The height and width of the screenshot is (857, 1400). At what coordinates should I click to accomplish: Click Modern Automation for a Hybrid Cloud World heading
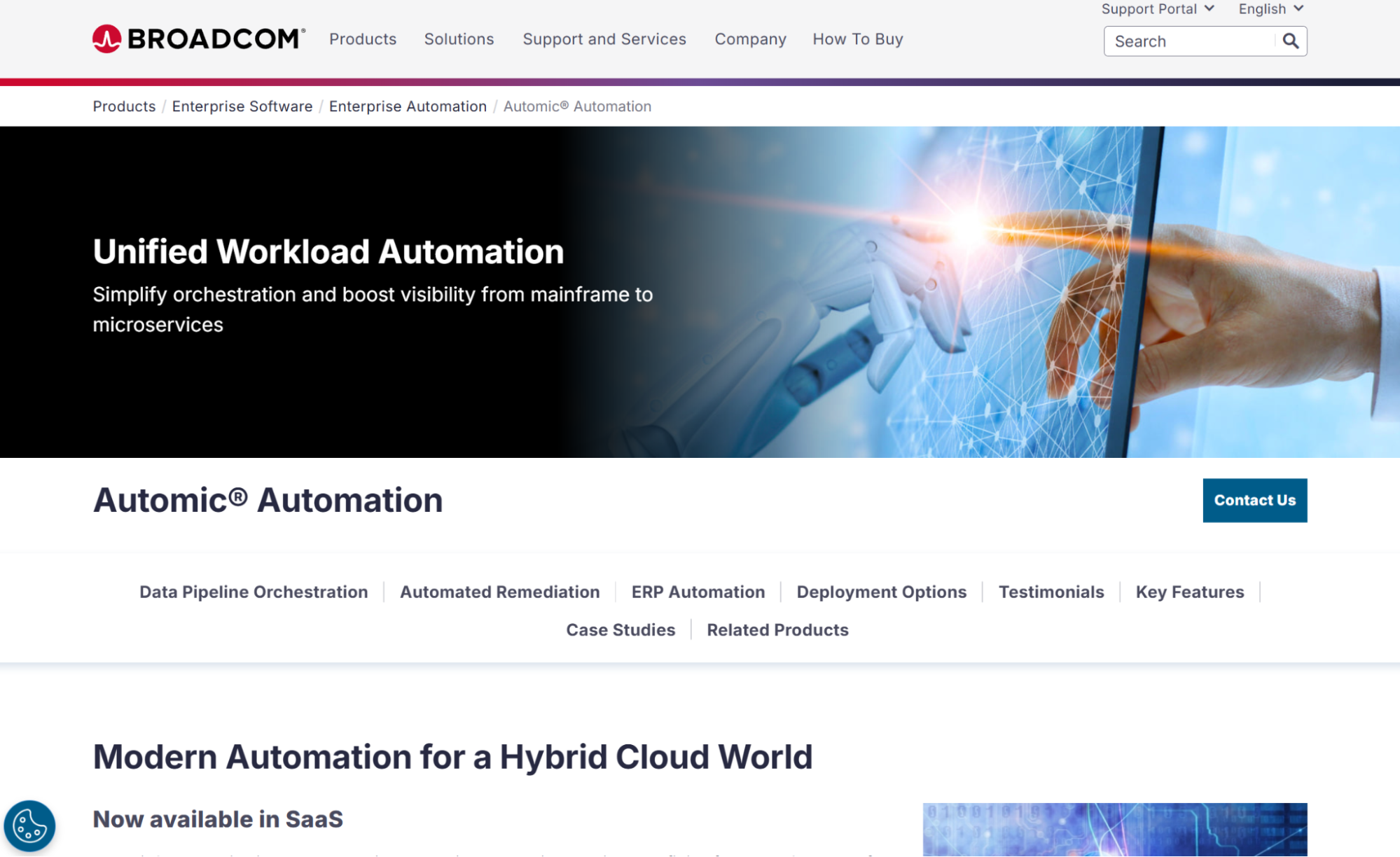(x=452, y=757)
